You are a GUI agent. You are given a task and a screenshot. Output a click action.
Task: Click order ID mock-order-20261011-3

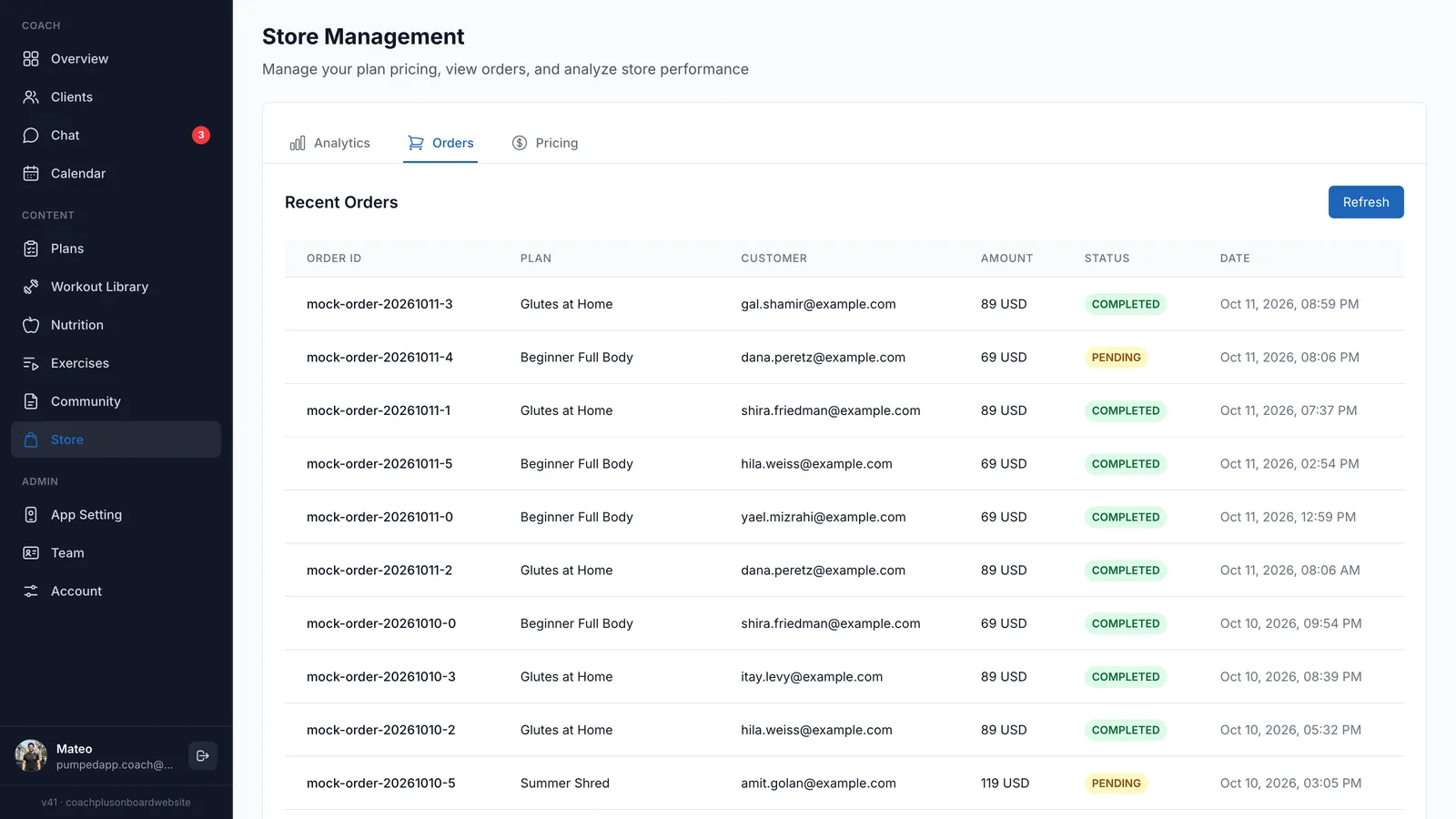coord(379,305)
